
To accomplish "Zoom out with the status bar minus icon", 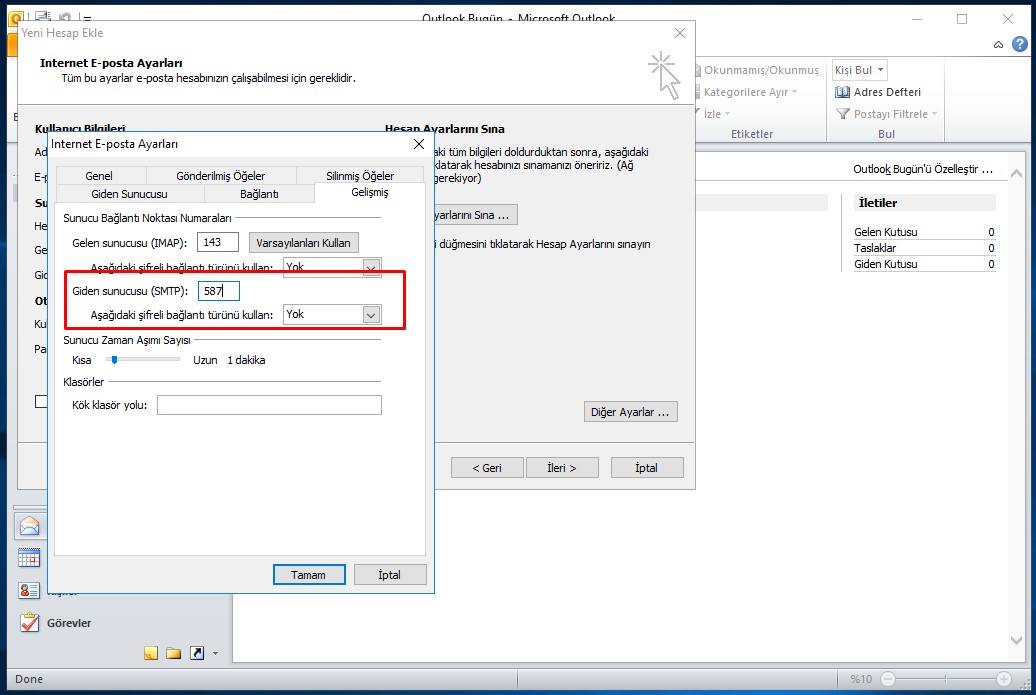I will 888,678.
